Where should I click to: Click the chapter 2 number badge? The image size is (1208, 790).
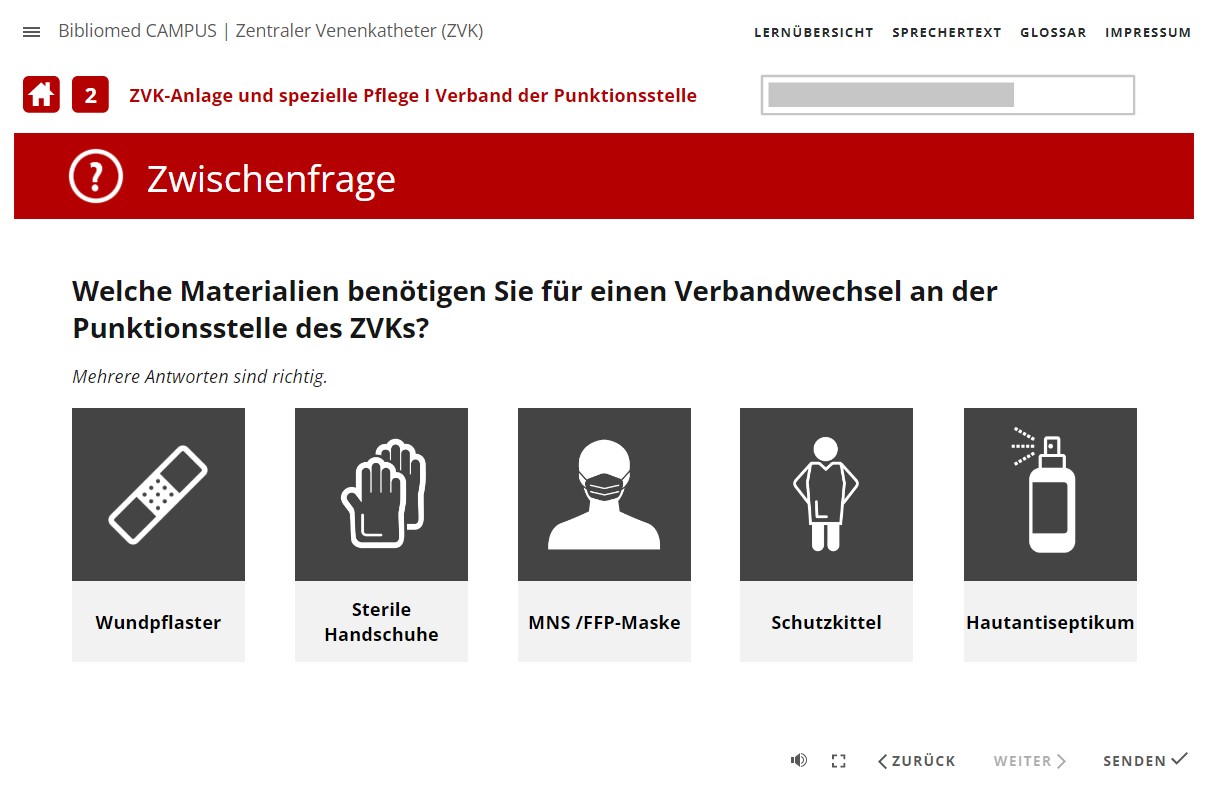click(90, 95)
